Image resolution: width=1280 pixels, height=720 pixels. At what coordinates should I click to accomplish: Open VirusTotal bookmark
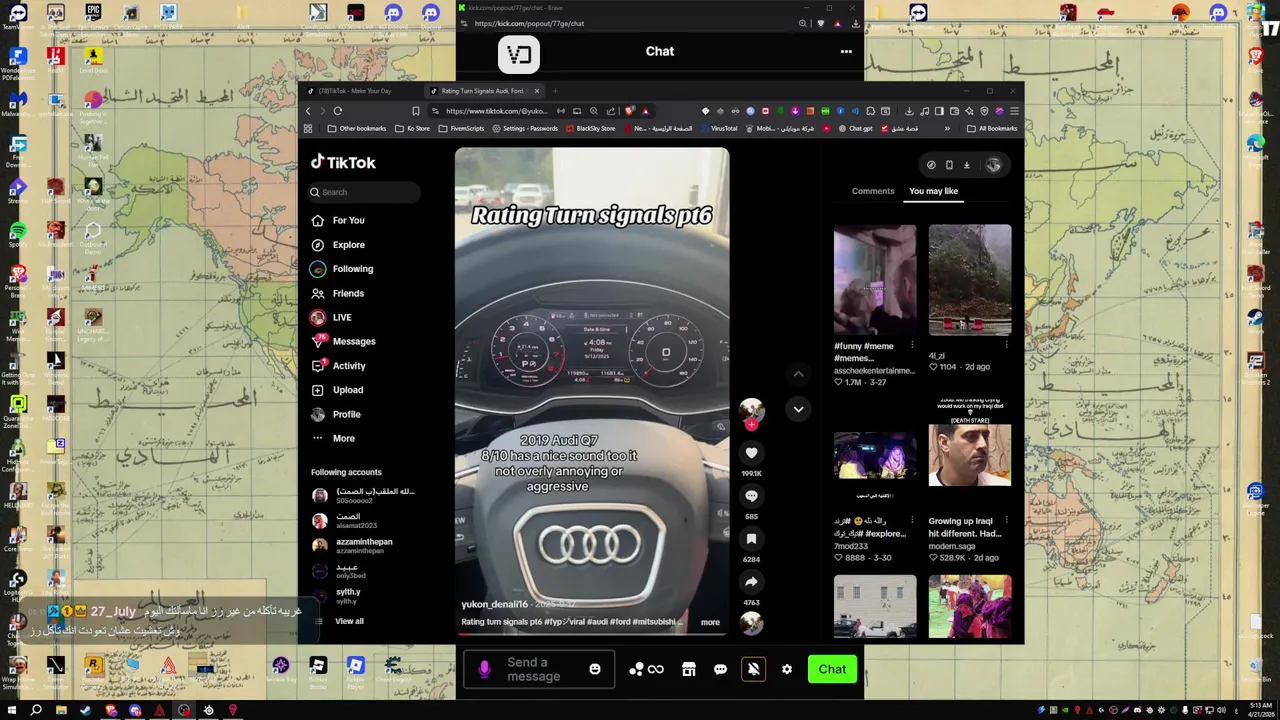718,128
